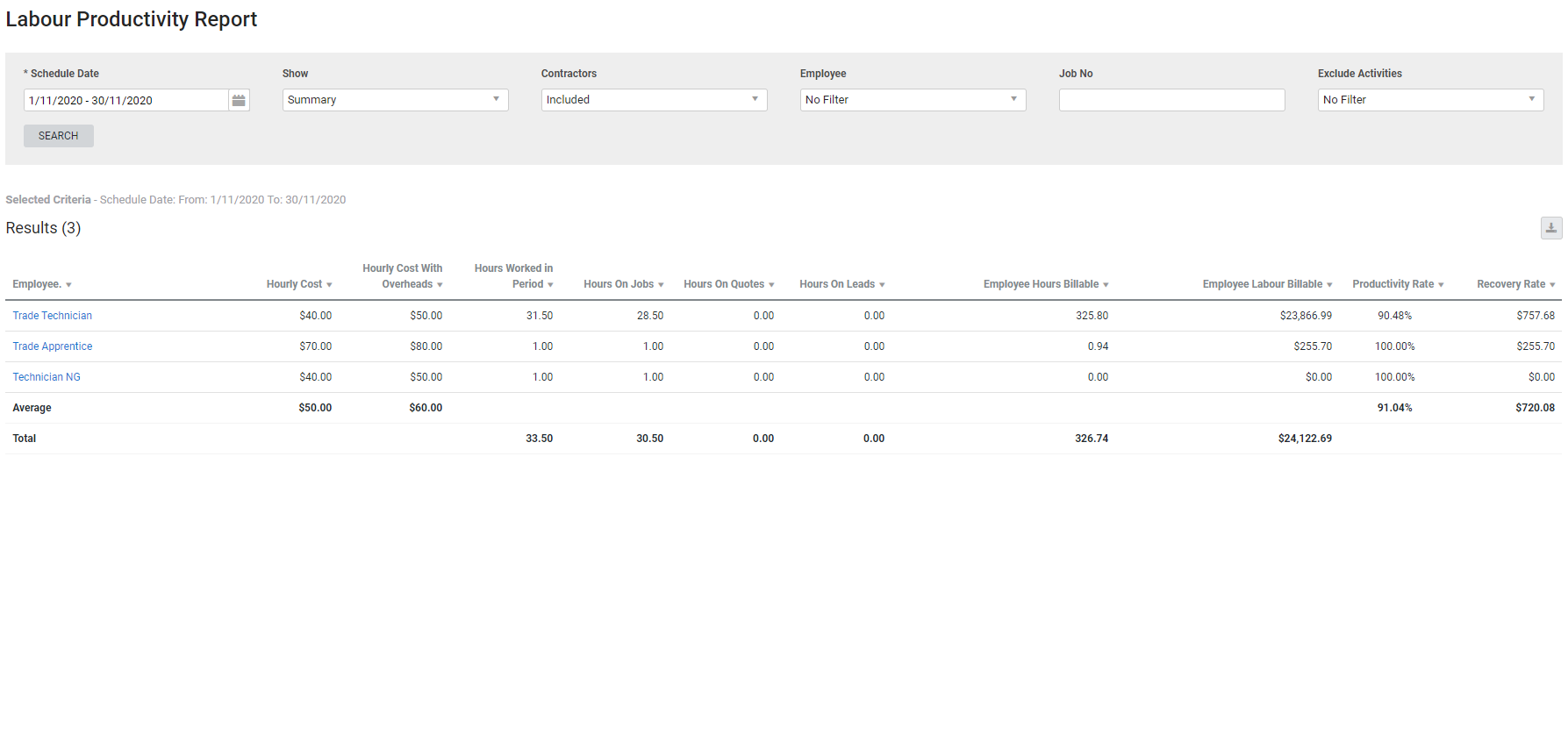This screenshot has height=735, width=1568.
Task: Select the $60.00 average cost with overheads
Action: pos(426,408)
